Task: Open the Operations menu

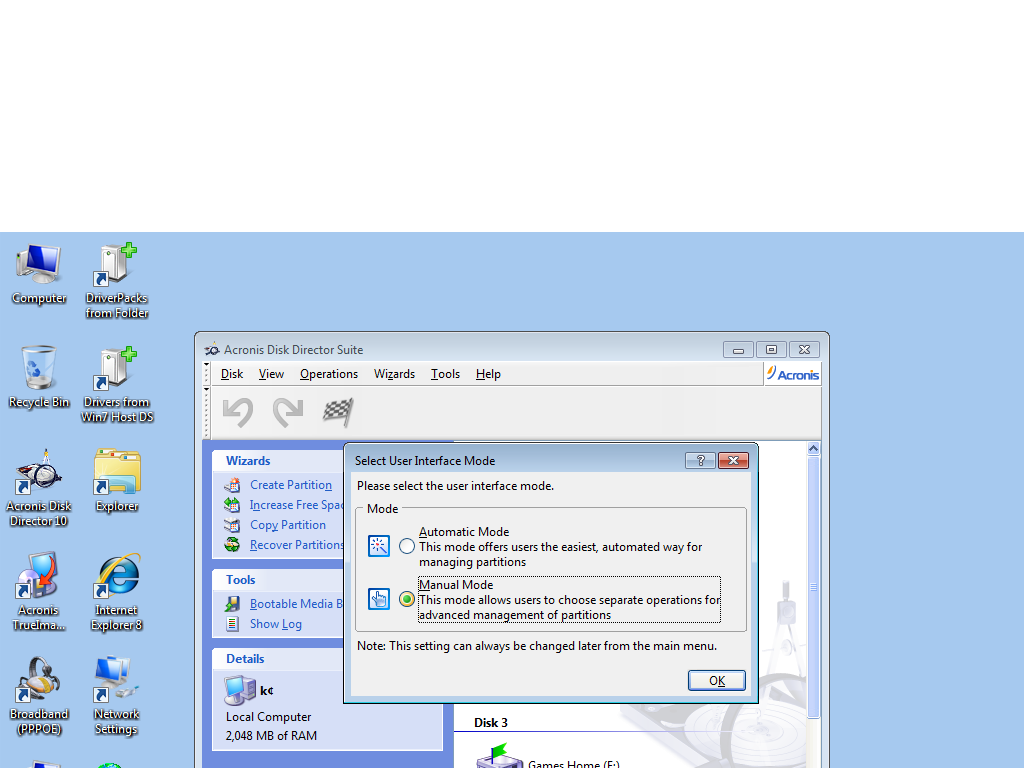Action: click(329, 374)
